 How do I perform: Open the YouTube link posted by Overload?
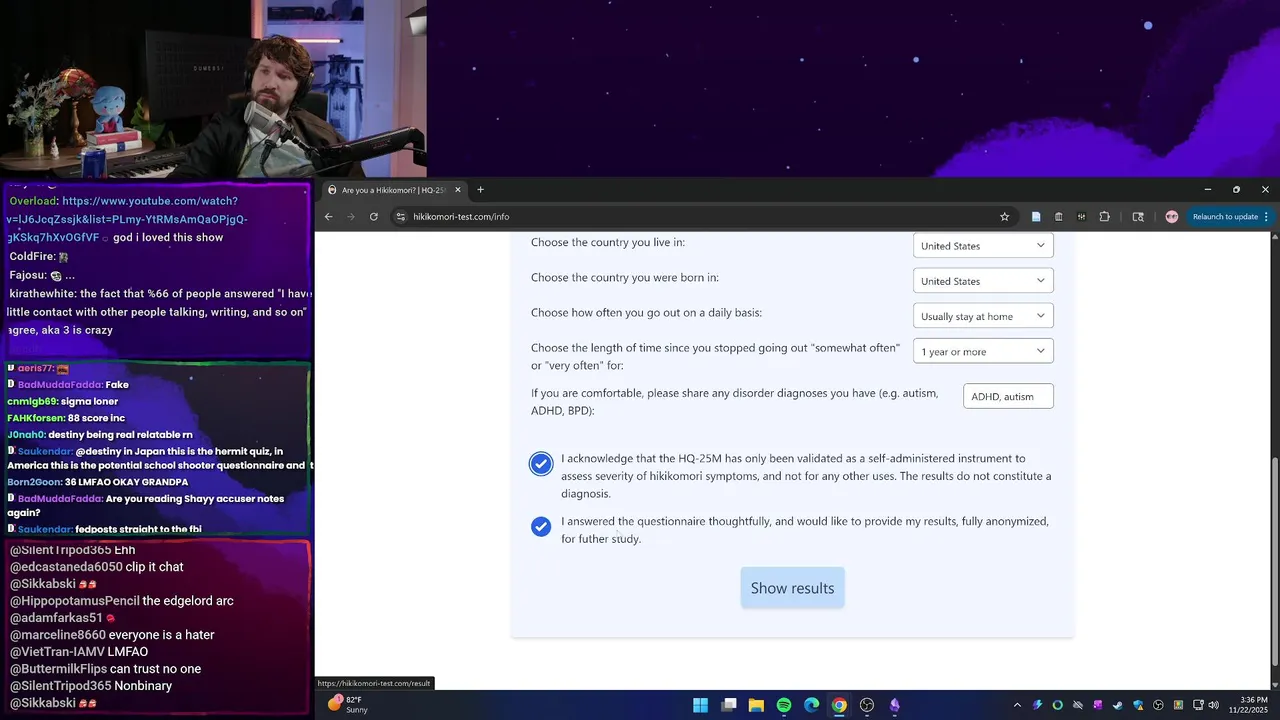point(130,219)
